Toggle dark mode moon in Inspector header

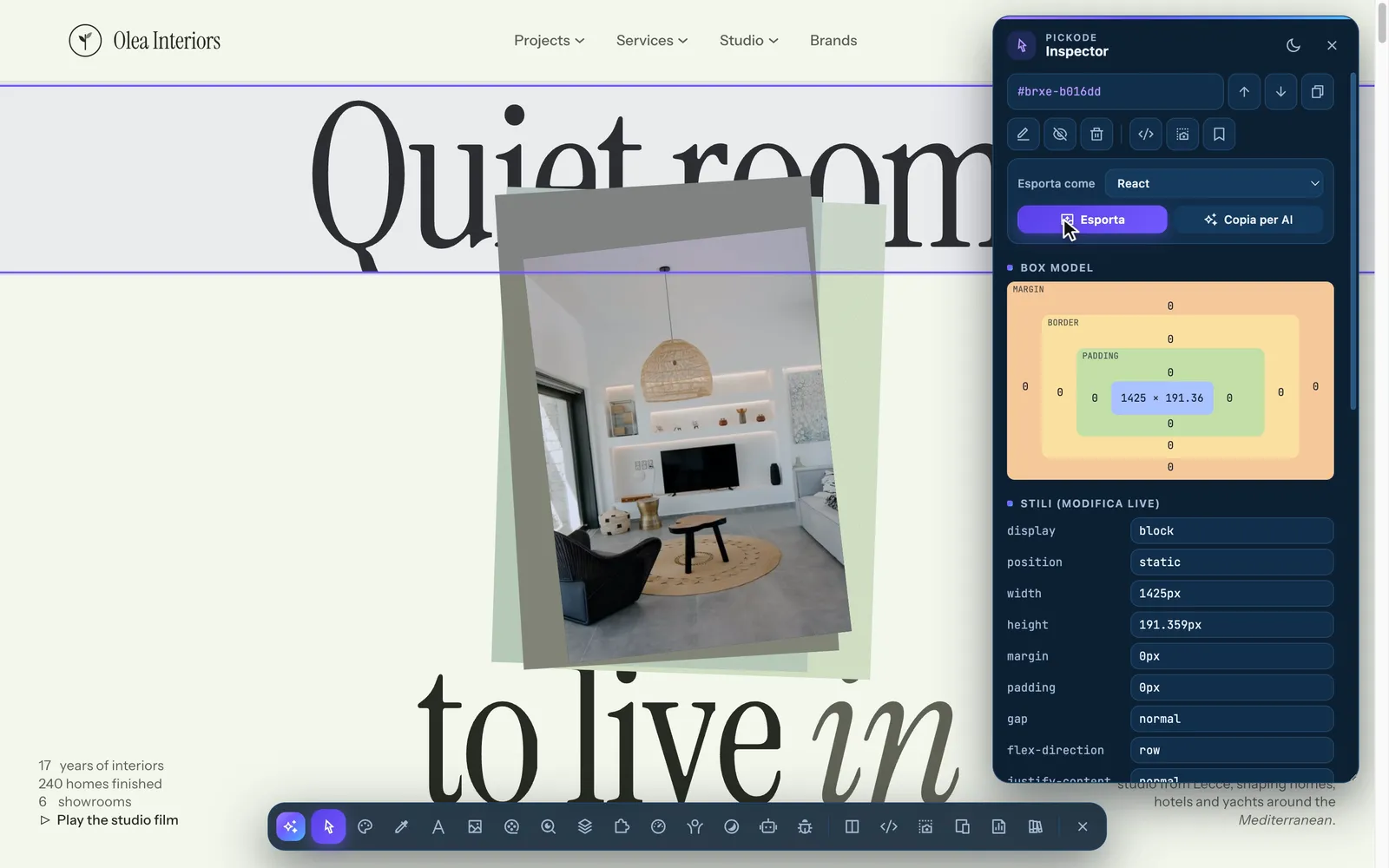(1294, 45)
